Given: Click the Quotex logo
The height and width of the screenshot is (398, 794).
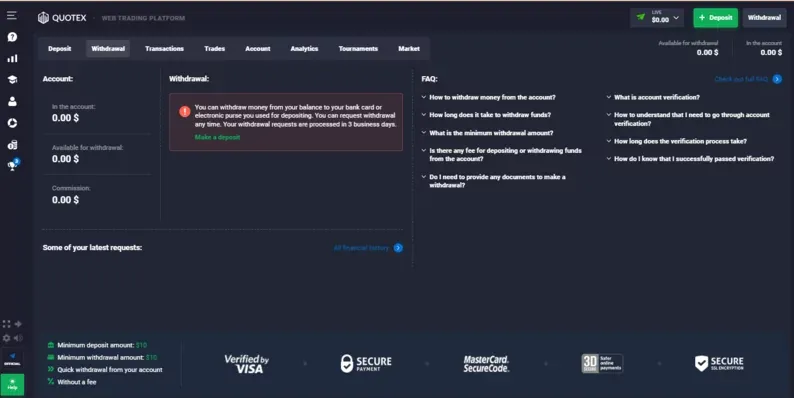Looking at the screenshot, I should (x=62, y=18).
